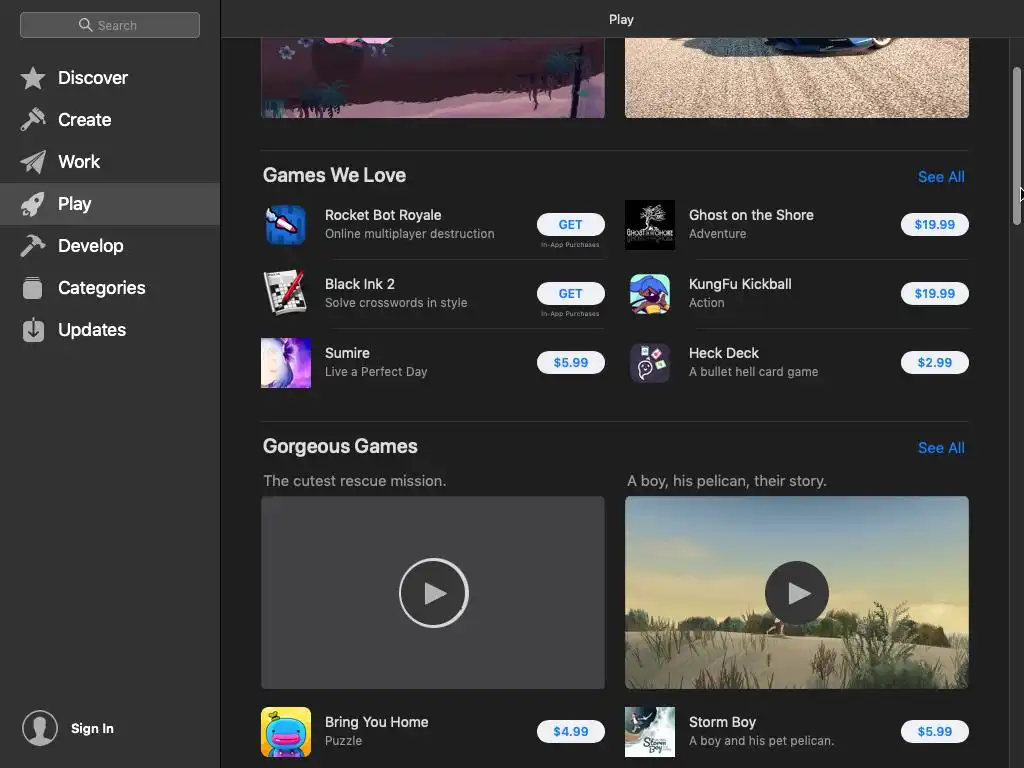Click the Play rocket icon

33,204
